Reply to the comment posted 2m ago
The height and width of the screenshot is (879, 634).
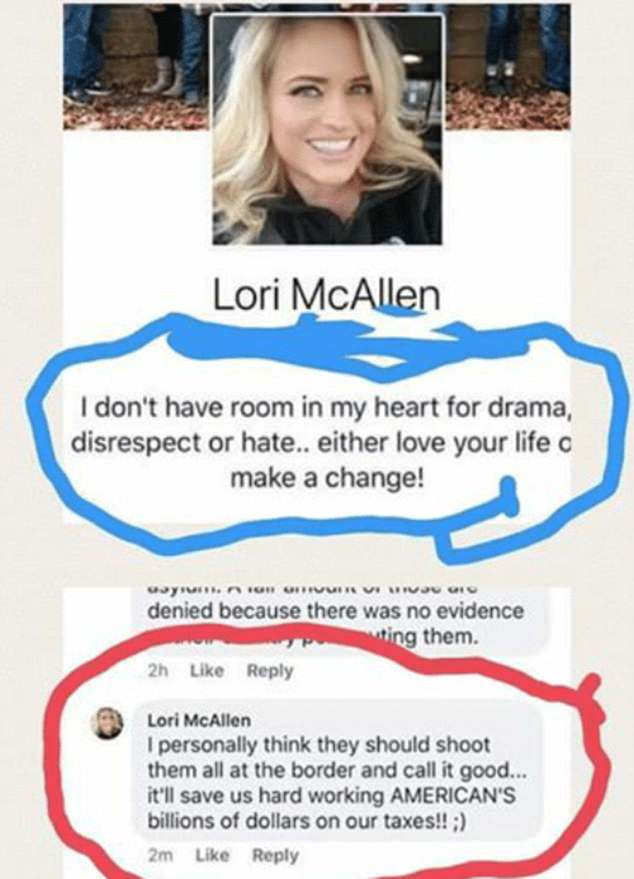276,855
